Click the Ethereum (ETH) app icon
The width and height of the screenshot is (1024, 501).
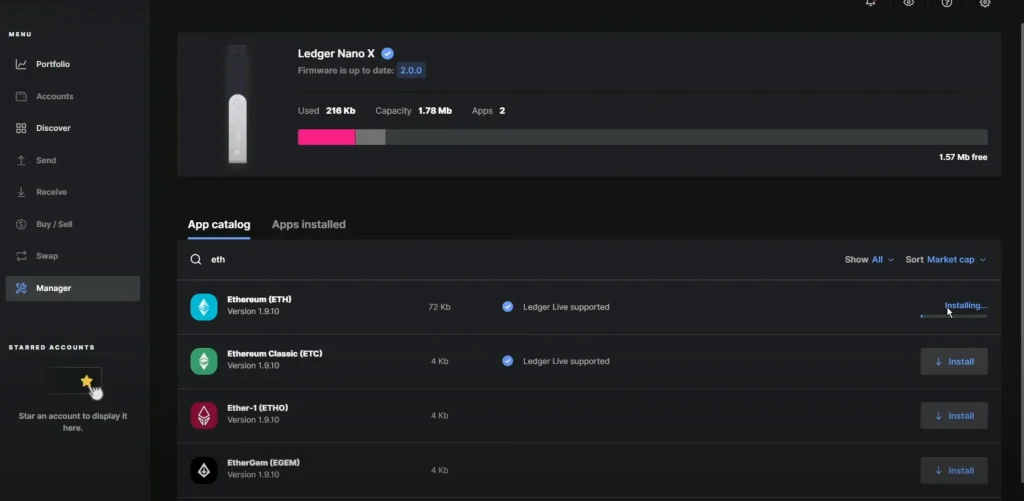(x=204, y=307)
